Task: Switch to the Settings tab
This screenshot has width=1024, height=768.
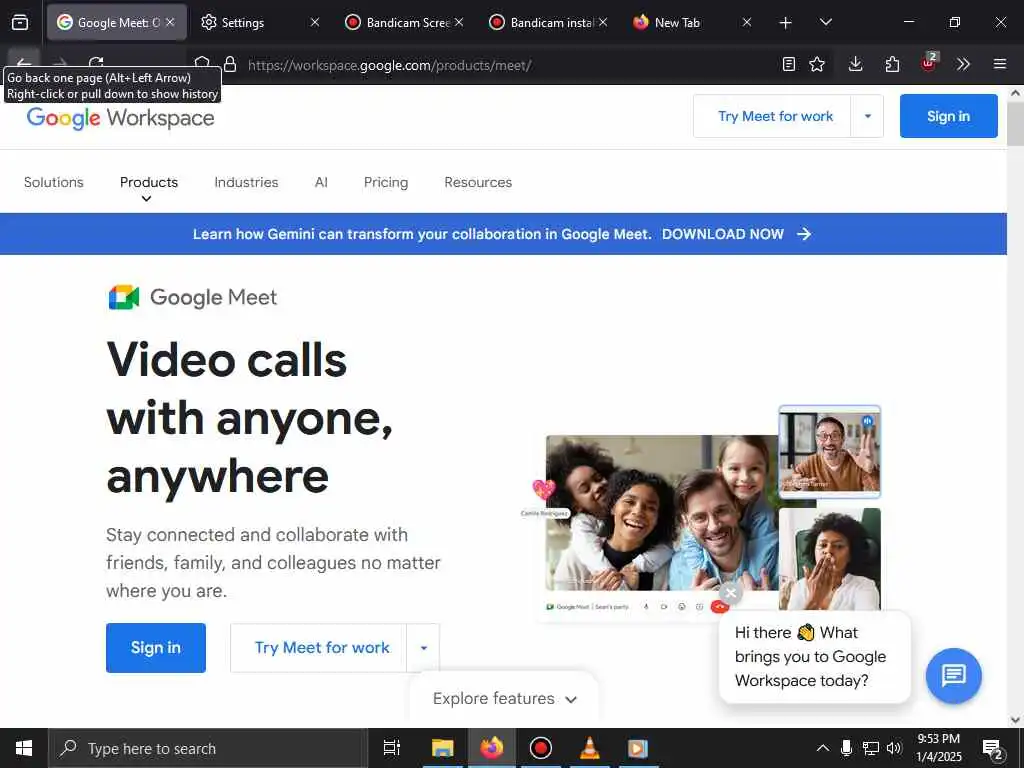Action: pos(250,23)
